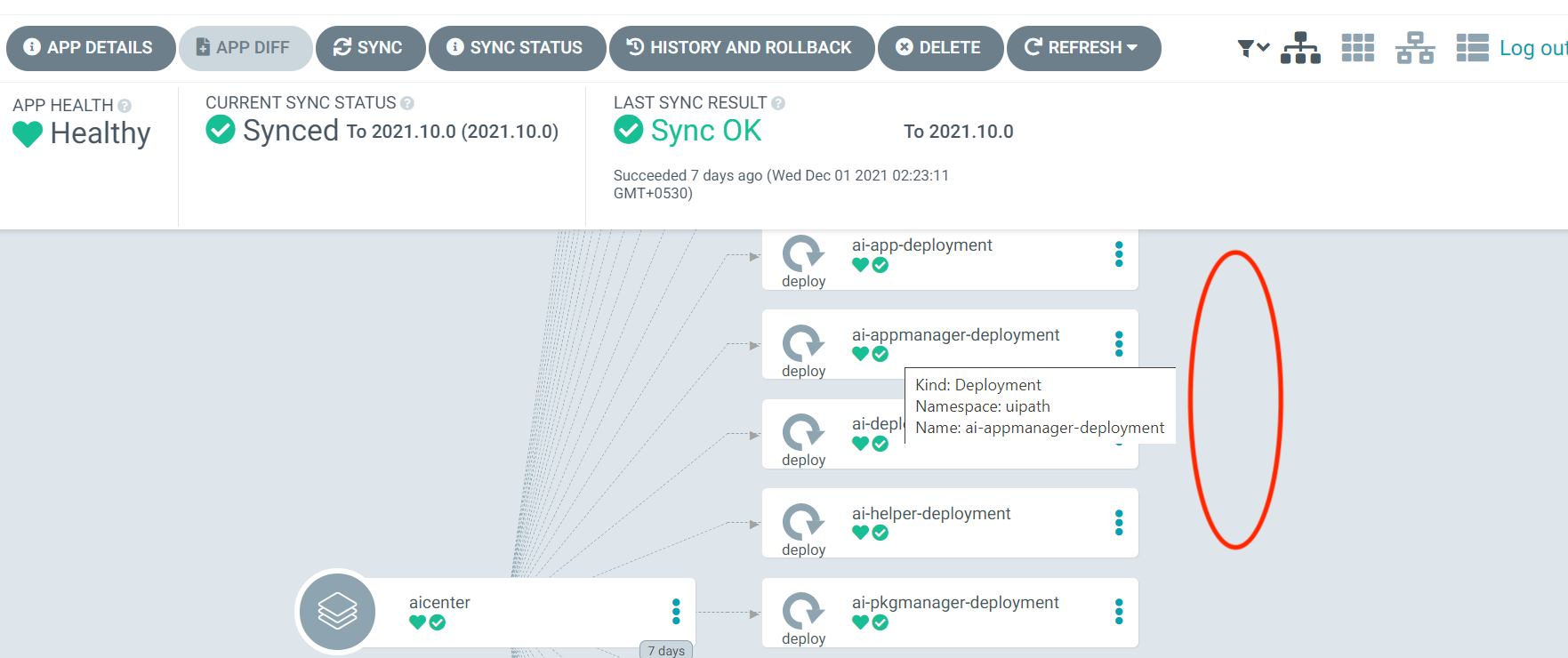The image size is (1568, 658).
Task: Show help for App Health
Action: click(x=125, y=106)
